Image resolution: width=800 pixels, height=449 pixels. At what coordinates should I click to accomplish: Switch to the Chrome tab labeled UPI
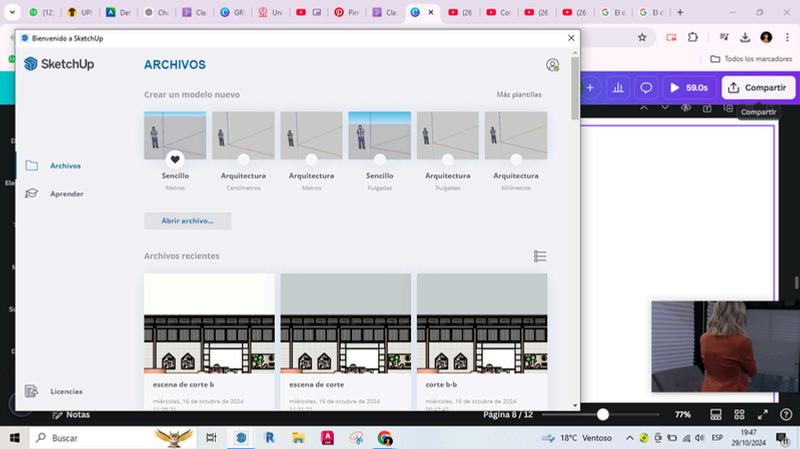(80, 12)
